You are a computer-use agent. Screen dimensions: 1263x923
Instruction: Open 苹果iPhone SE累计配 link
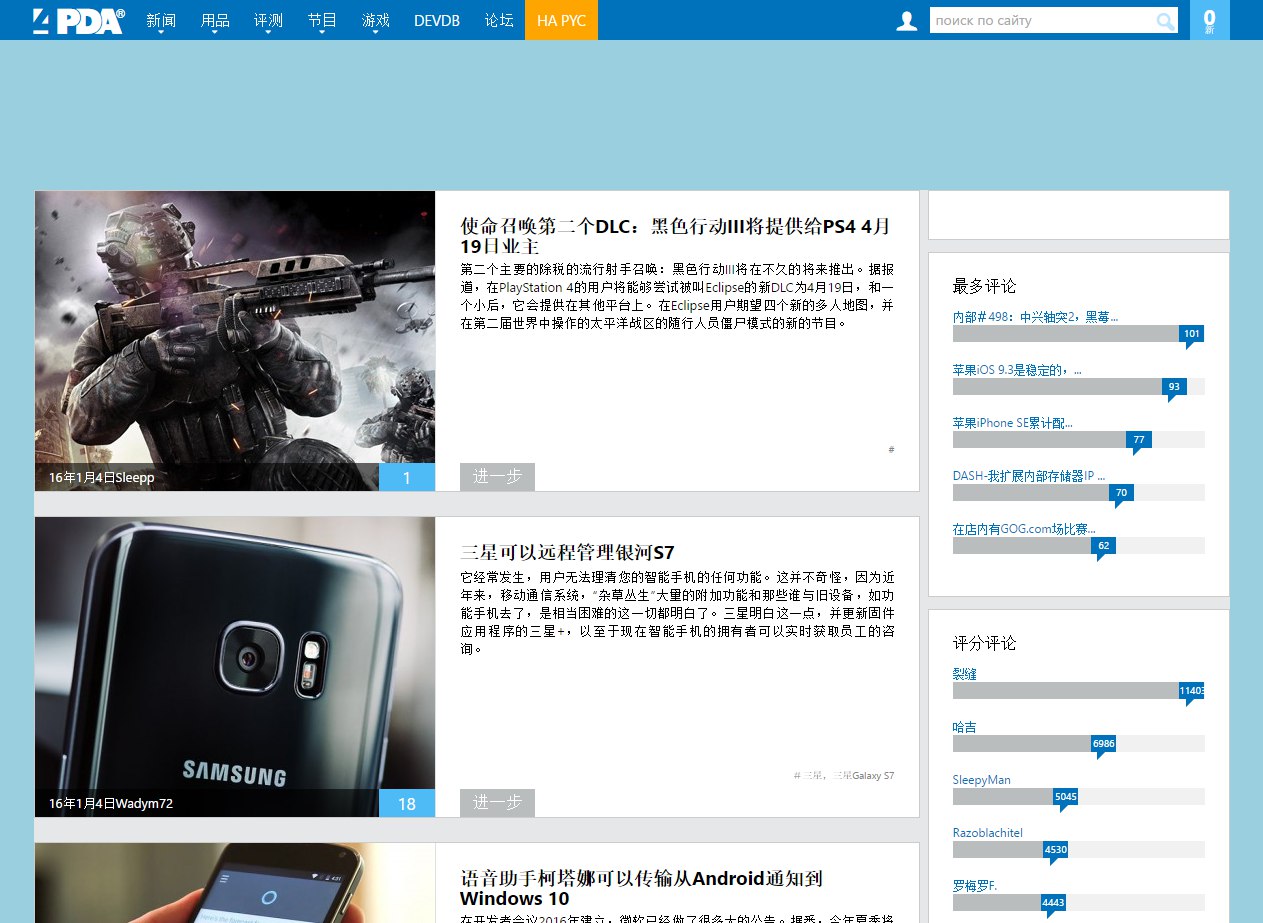[1012, 423]
